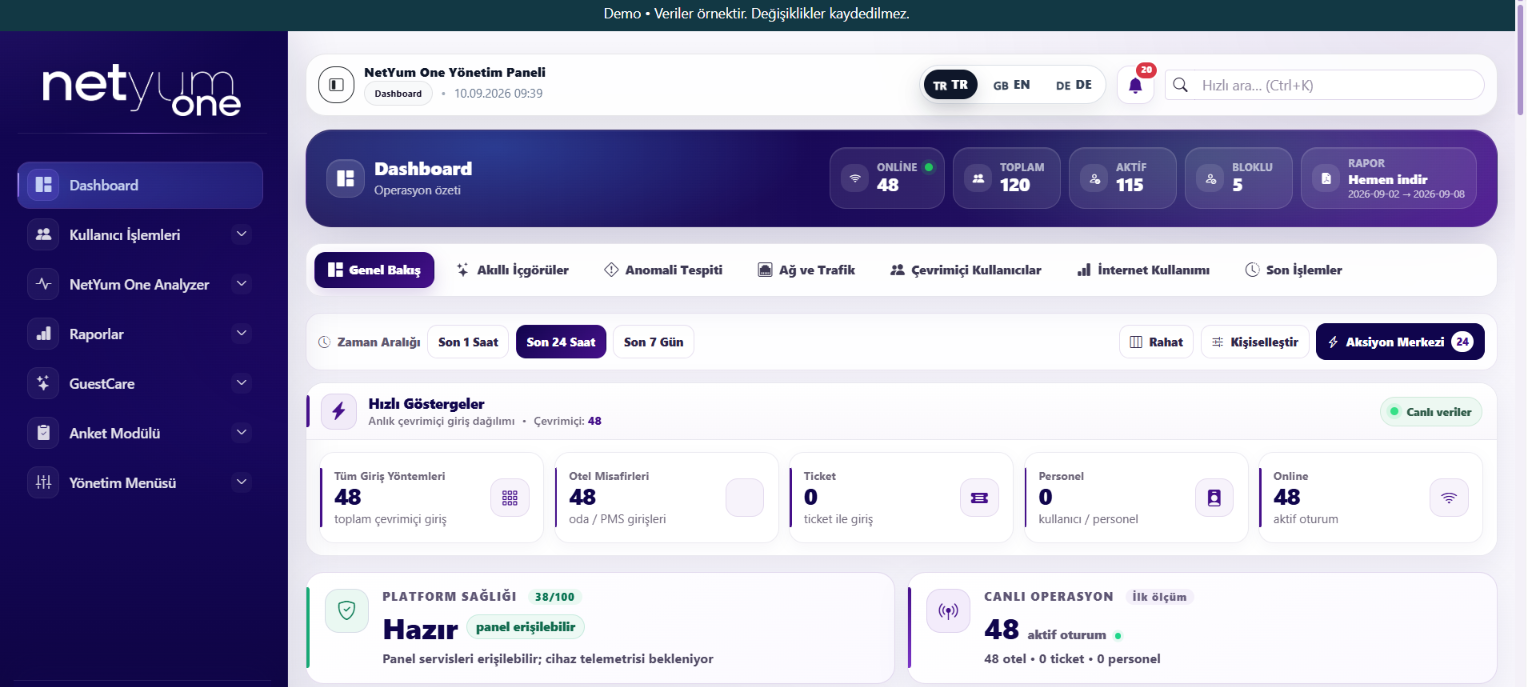Click Hemen indir report download
1528x687 pixels.
click(1387, 179)
